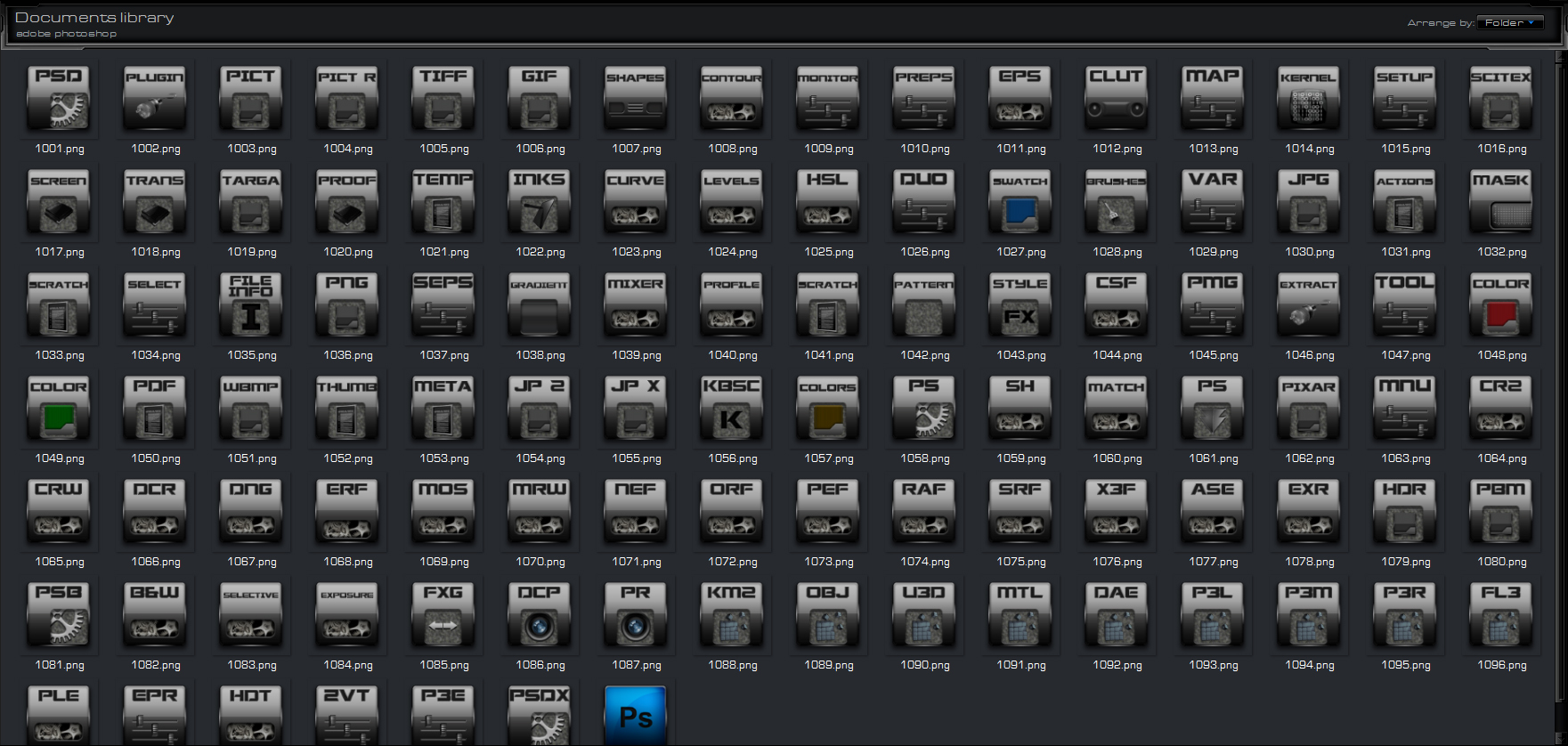
Task: Click the file name 1074.png
Action: 925,562
